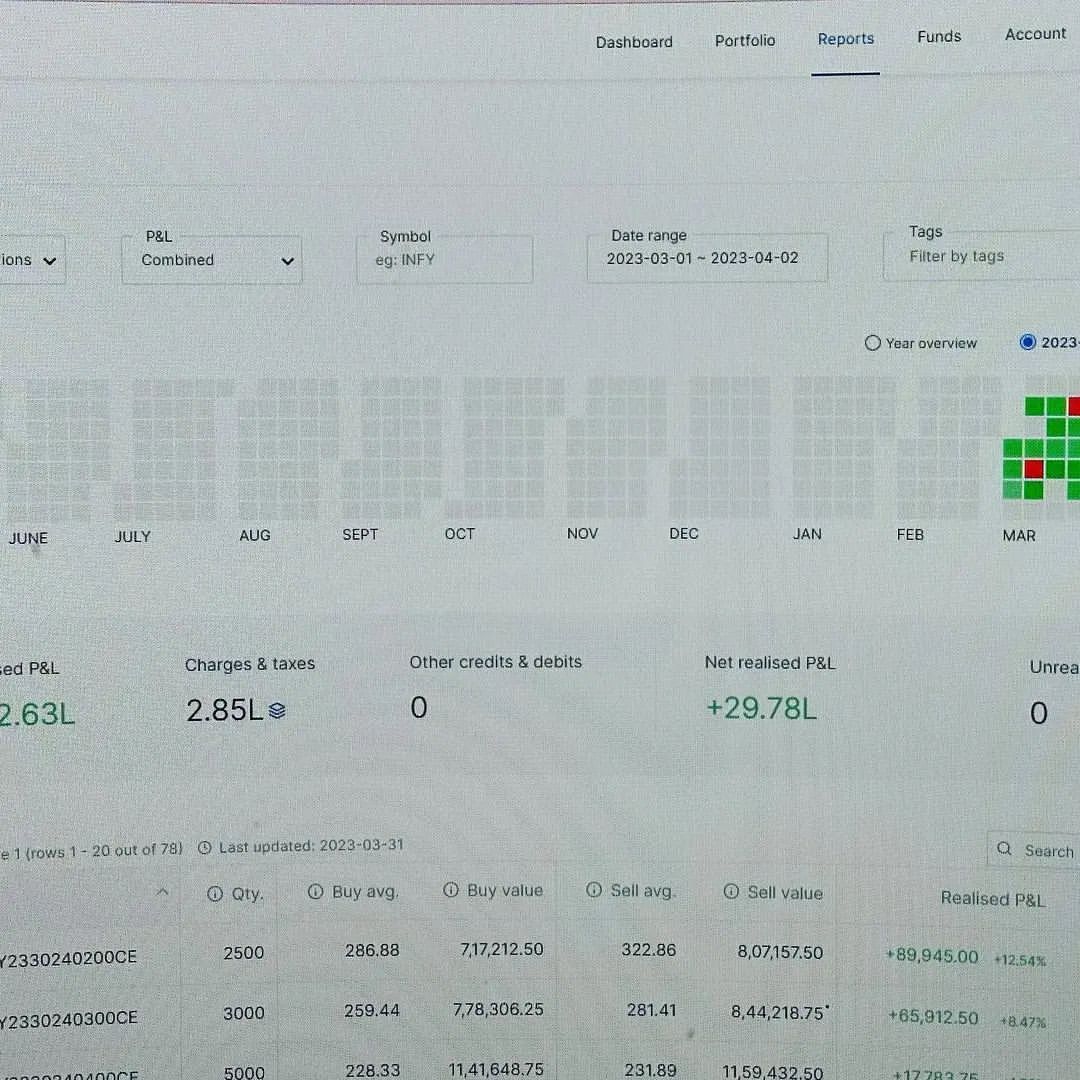Click the search magnifier icon
This screenshot has width=1080, height=1080.
point(1004,849)
